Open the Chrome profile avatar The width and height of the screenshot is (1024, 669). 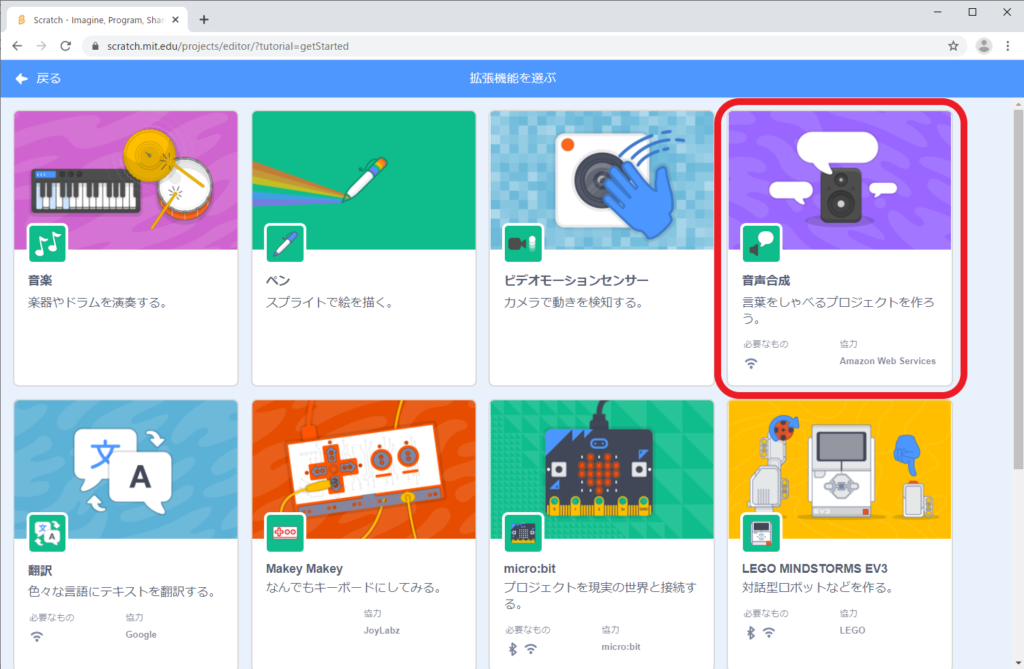(x=984, y=46)
